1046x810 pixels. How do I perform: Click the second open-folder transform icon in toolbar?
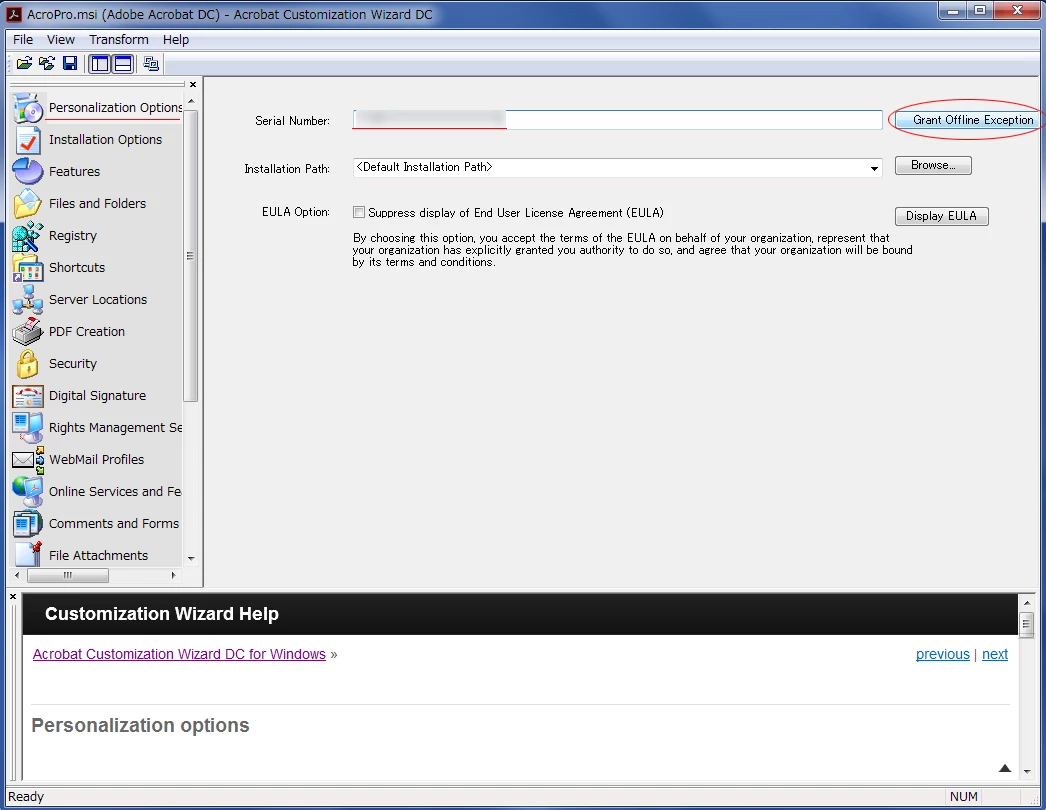point(47,63)
